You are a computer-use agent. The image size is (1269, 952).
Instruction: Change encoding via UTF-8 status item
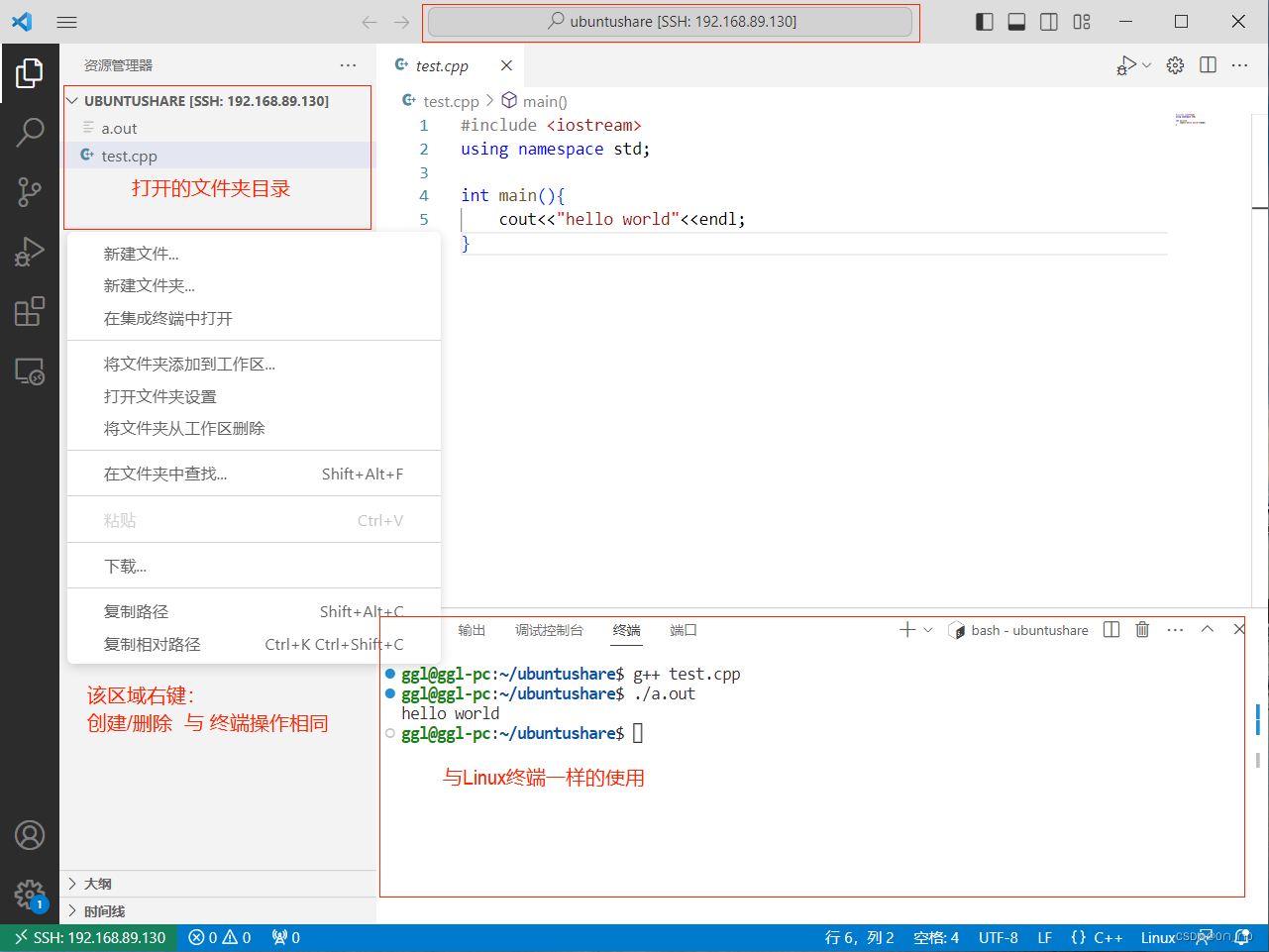[x=998, y=938]
